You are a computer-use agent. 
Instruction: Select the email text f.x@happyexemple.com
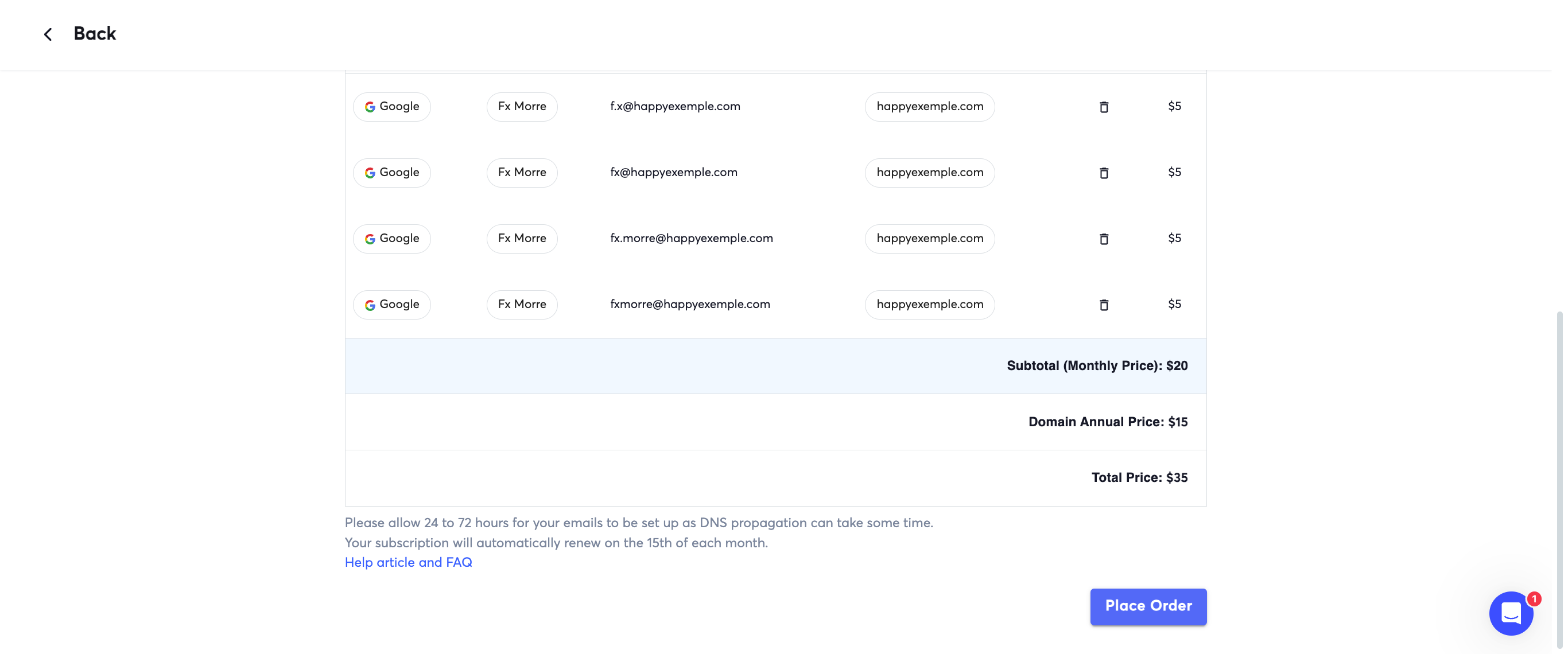coord(675,107)
